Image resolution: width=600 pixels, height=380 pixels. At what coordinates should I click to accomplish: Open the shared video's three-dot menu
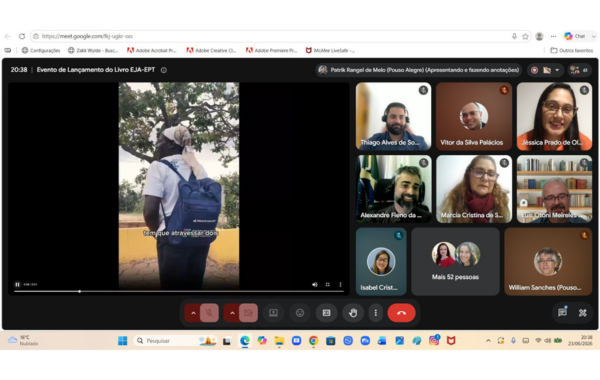[340, 284]
